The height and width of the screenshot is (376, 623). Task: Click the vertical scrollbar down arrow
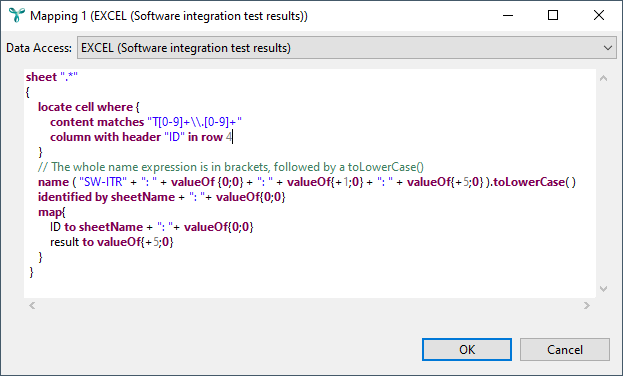pyautogui.click(x=604, y=289)
